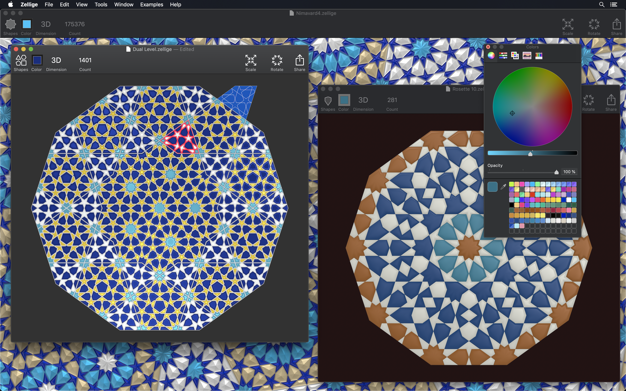The image size is (626, 391).
Task: Open Spotlight search in menu bar
Action: coord(601,4)
